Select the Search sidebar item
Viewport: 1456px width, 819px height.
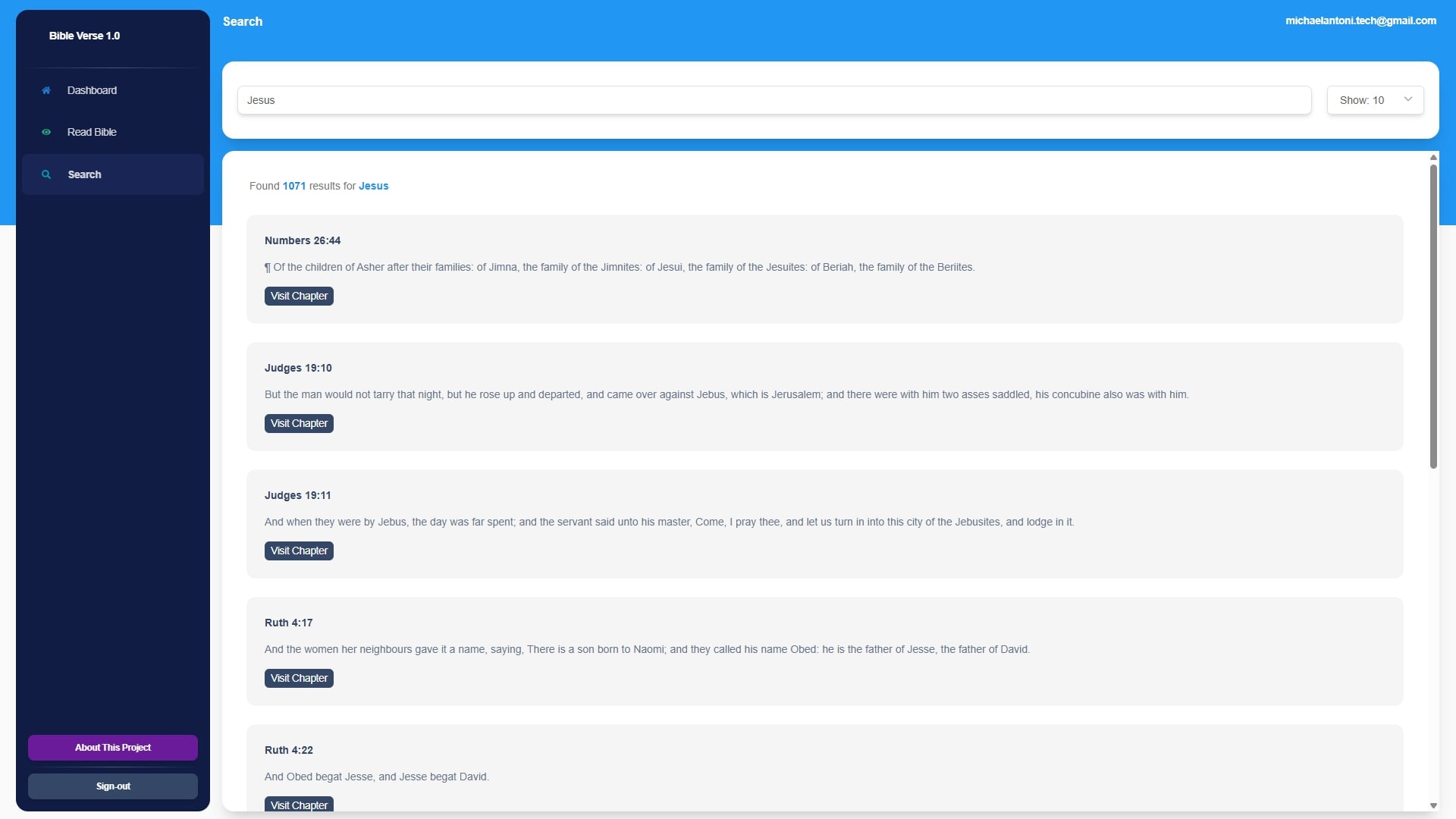85,174
